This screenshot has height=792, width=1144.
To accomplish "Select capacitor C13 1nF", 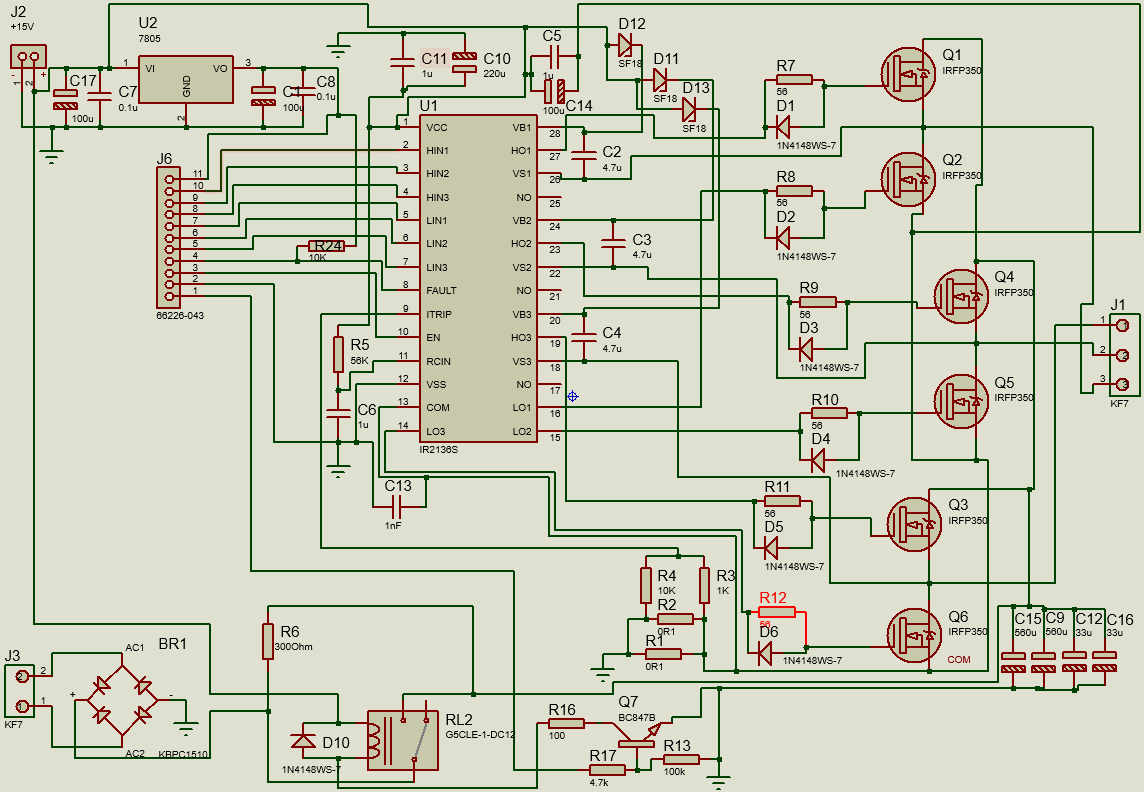I will pos(397,506).
